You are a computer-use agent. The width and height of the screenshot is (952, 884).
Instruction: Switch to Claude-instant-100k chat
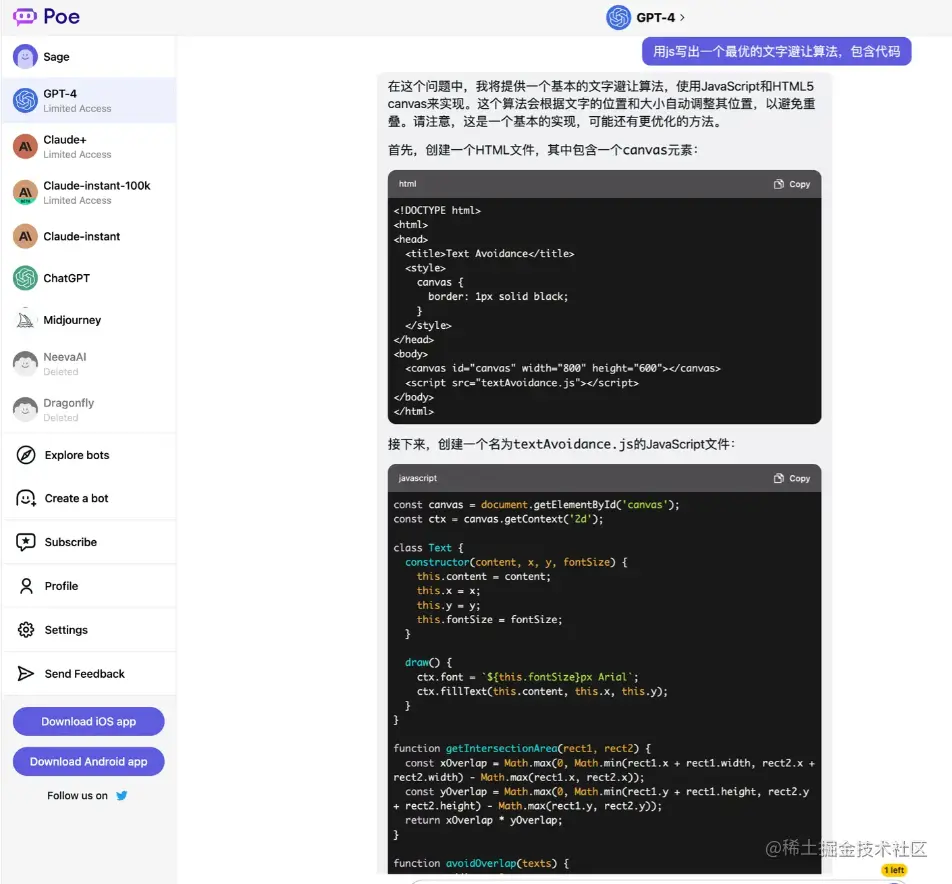pos(89,192)
